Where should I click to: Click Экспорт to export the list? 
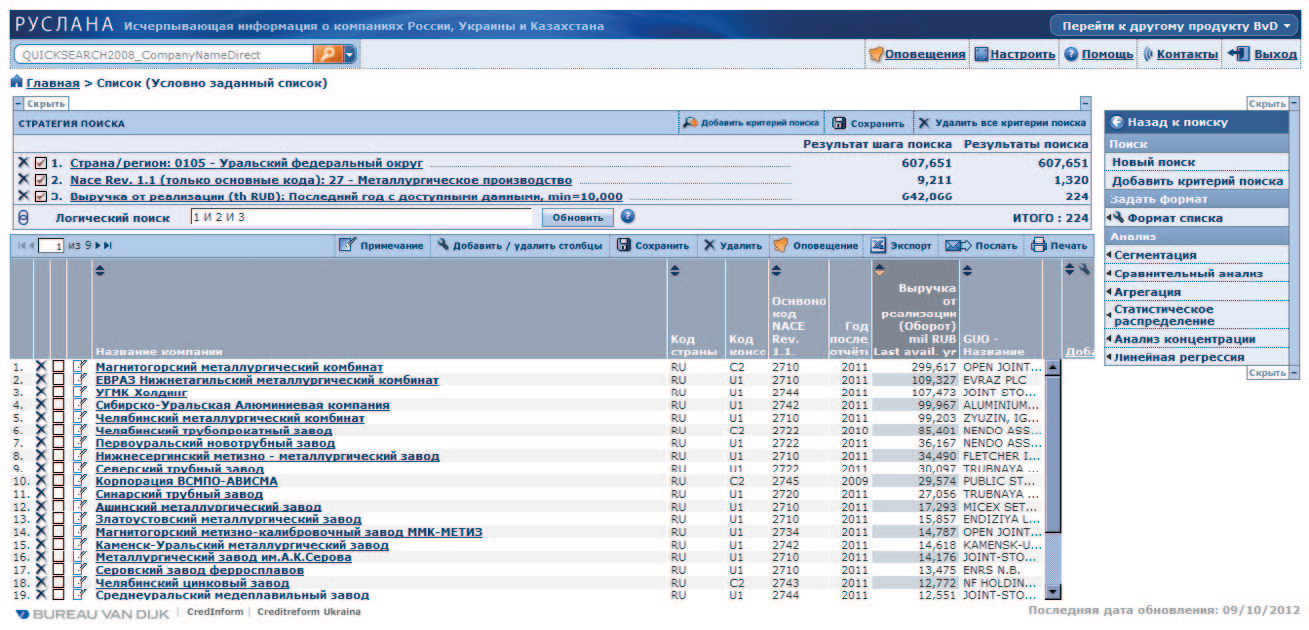[x=901, y=245]
